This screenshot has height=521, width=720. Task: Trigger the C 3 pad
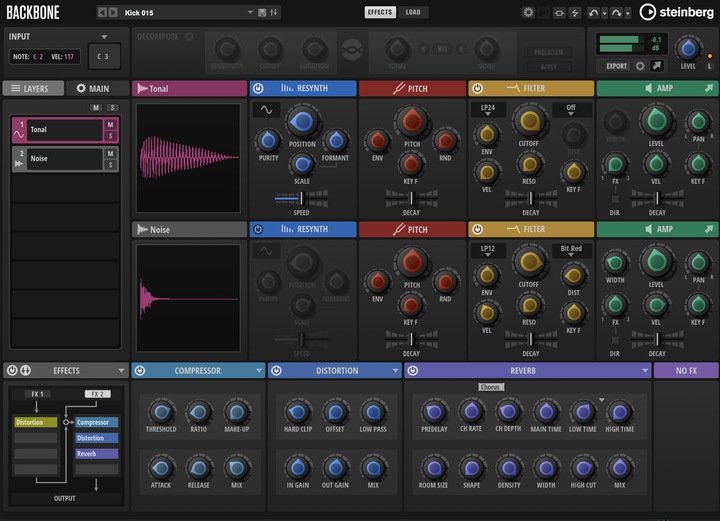click(x=104, y=56)
